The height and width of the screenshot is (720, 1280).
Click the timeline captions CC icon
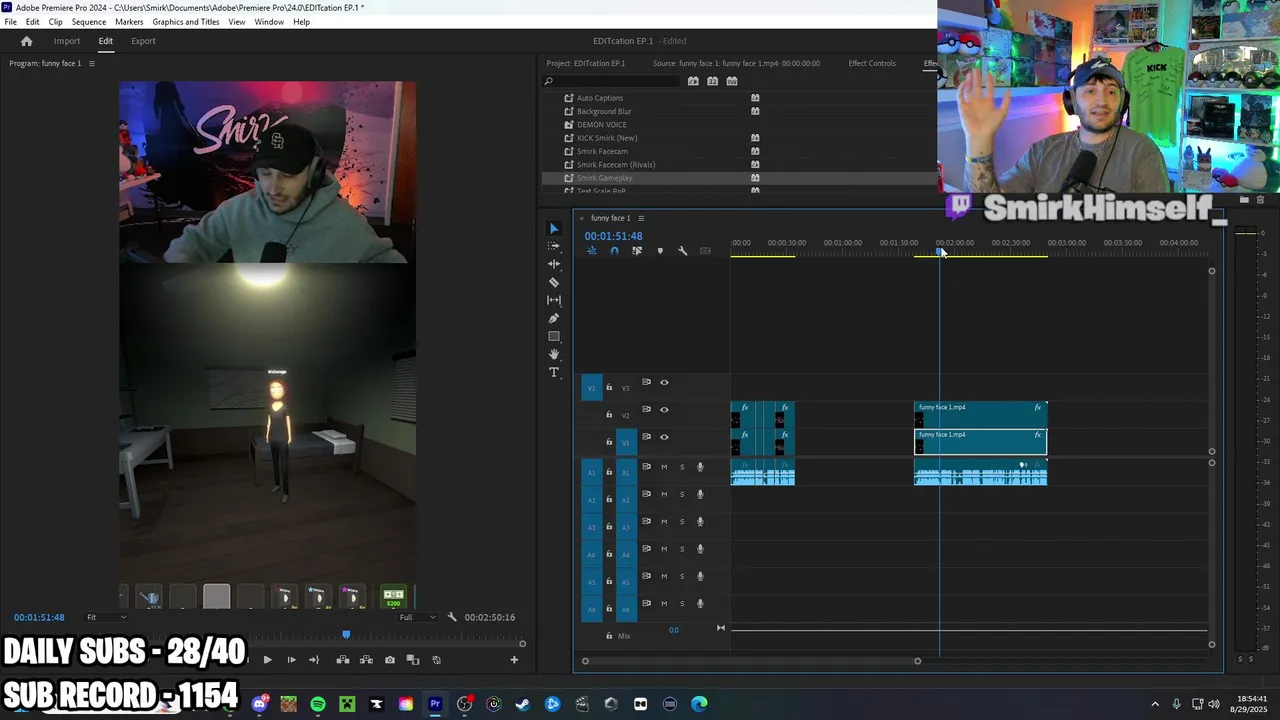tap(705, 251)
